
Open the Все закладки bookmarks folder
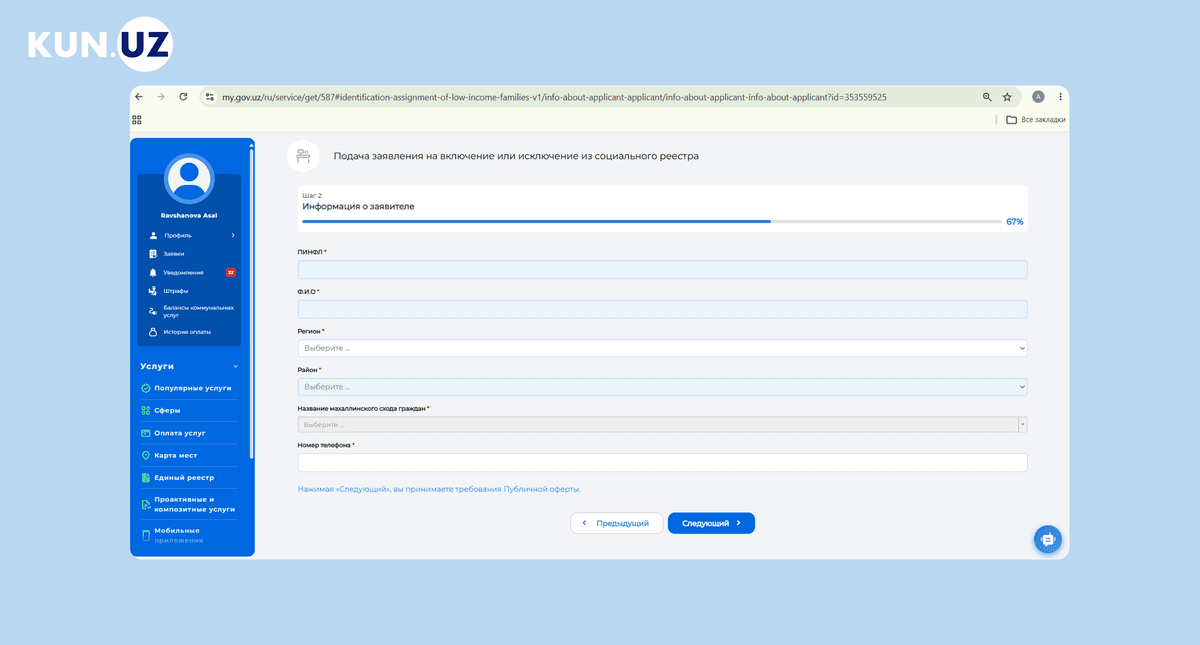1036,120
